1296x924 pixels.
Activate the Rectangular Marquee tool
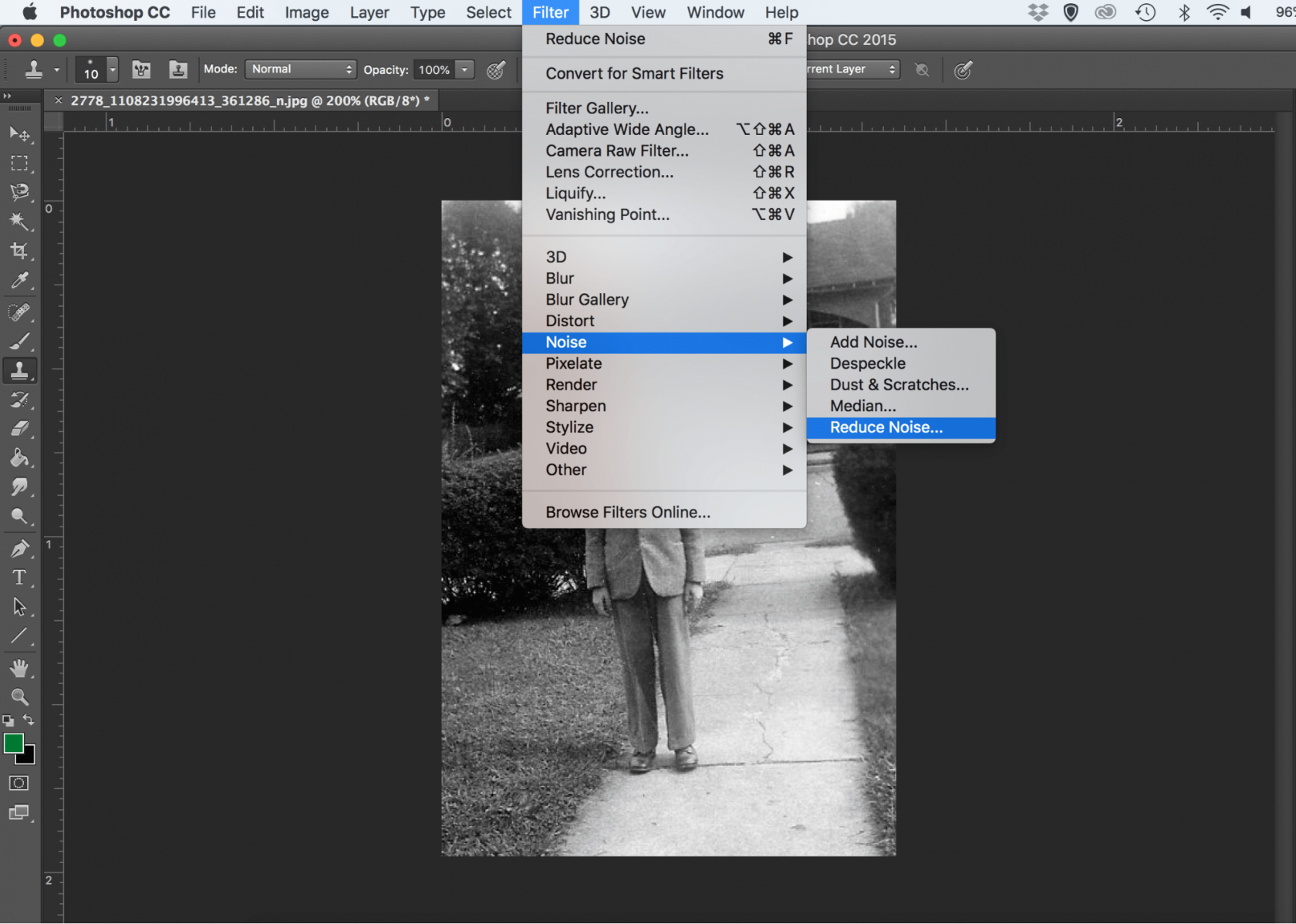click(x=20, y=163)
